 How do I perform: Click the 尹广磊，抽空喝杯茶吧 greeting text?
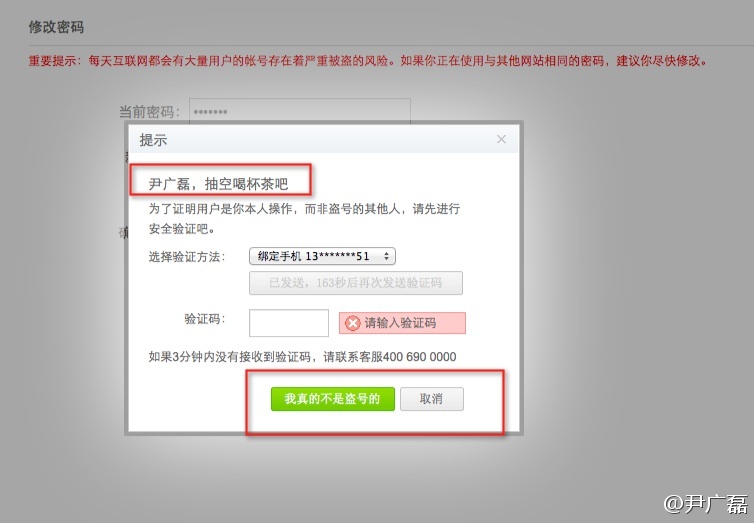(x=218, y=184)
